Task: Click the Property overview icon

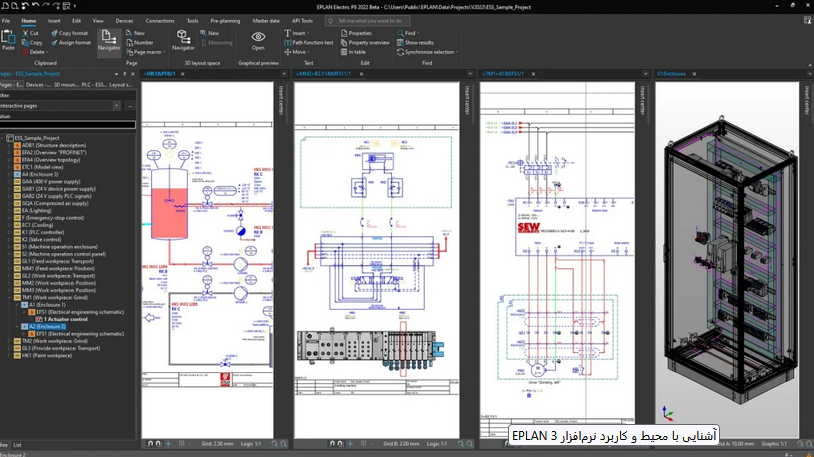Action: click(x=344, y=43)
